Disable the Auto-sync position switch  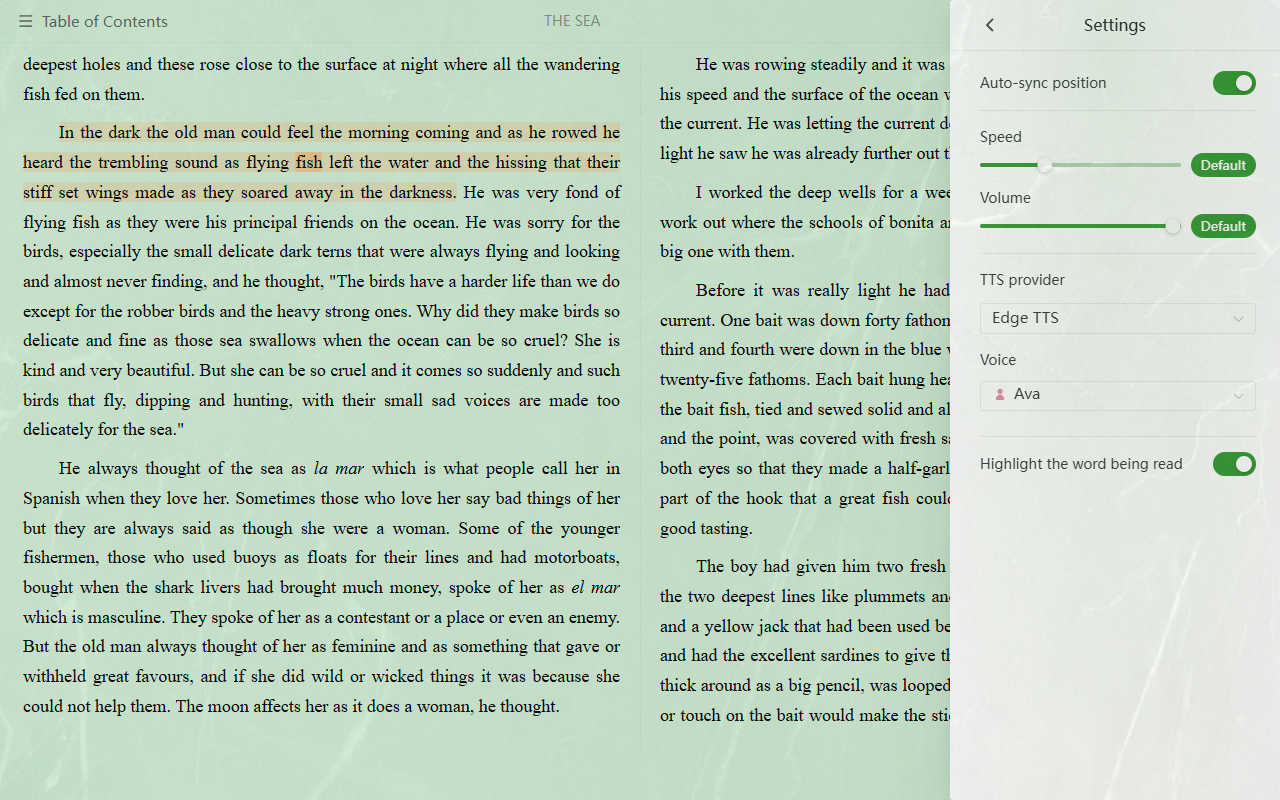[x=1234, y=83]
